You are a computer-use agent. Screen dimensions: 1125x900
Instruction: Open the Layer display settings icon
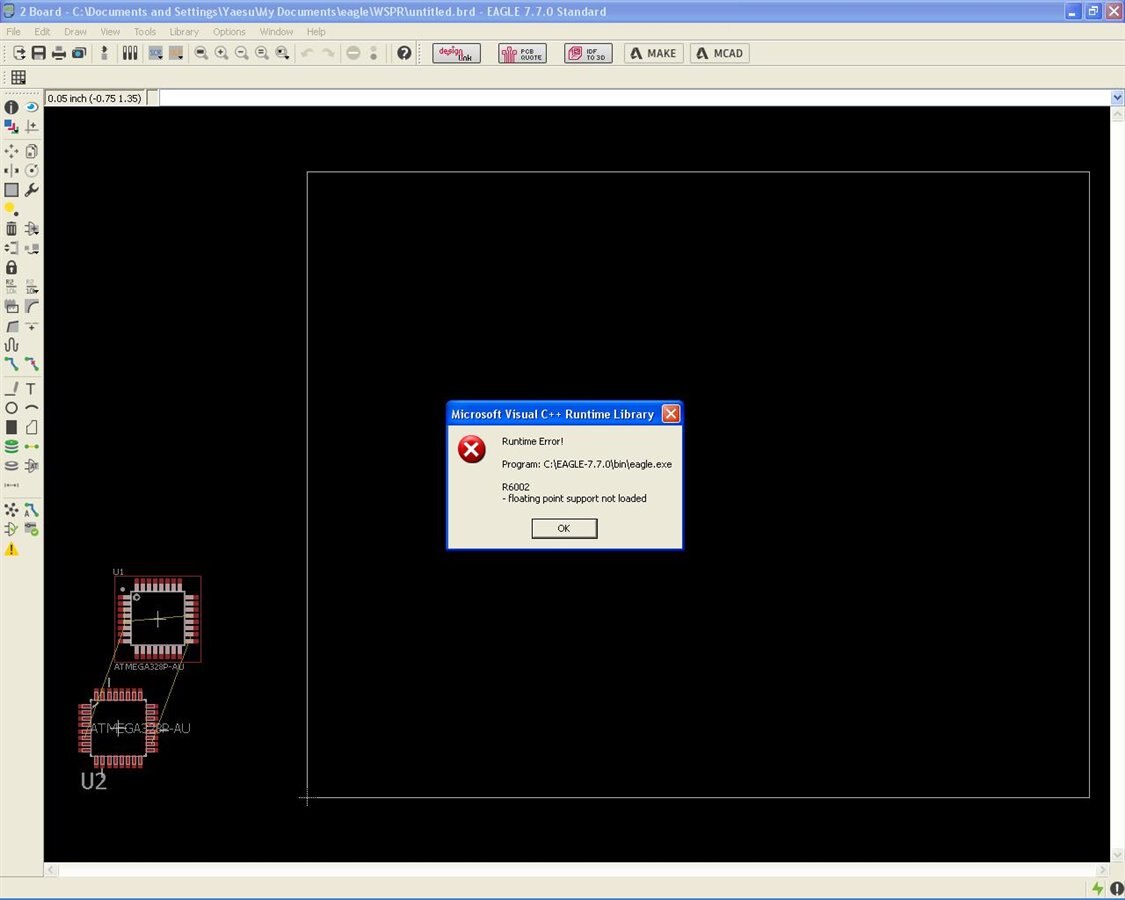click(x=11, y=126)
